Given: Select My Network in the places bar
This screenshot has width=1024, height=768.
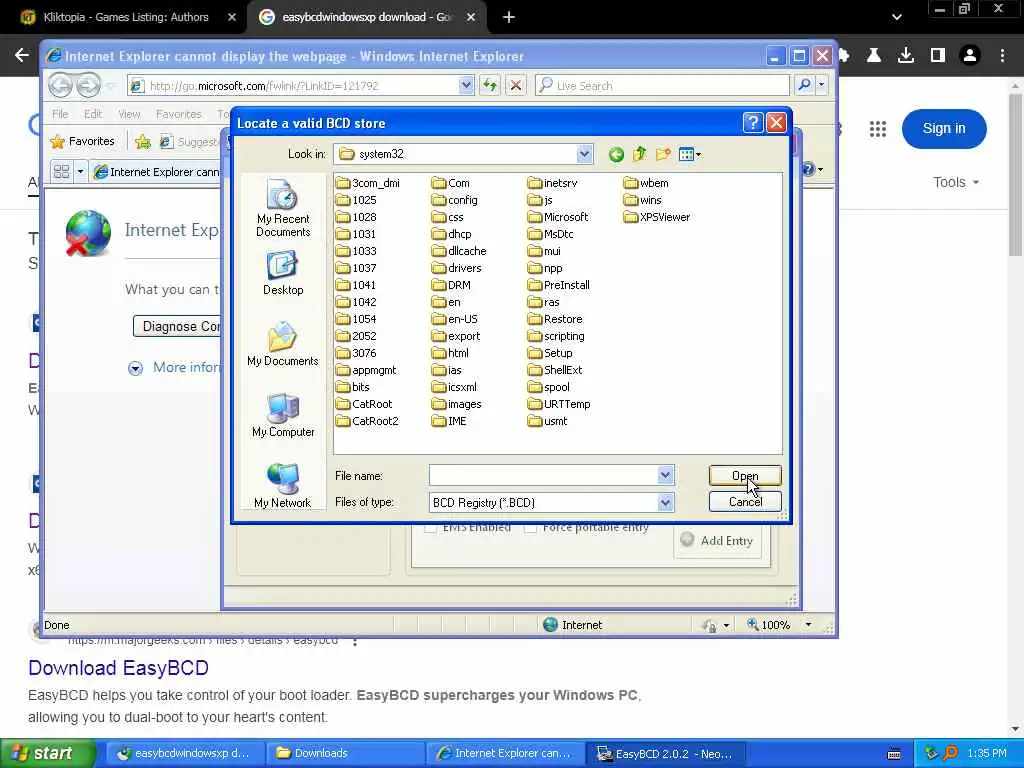Looking at the screenshot, I should (x=283, y=486).
